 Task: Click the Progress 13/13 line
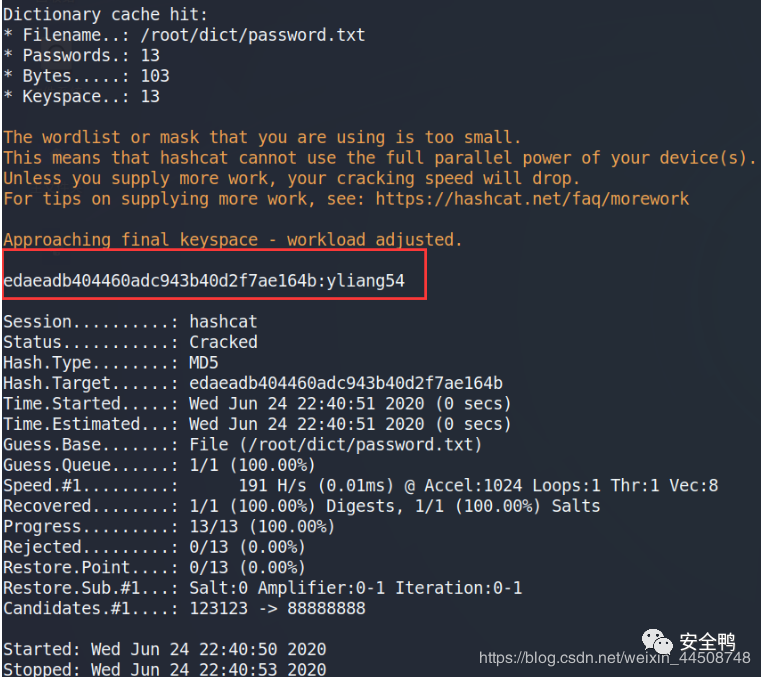coord(169,527)
